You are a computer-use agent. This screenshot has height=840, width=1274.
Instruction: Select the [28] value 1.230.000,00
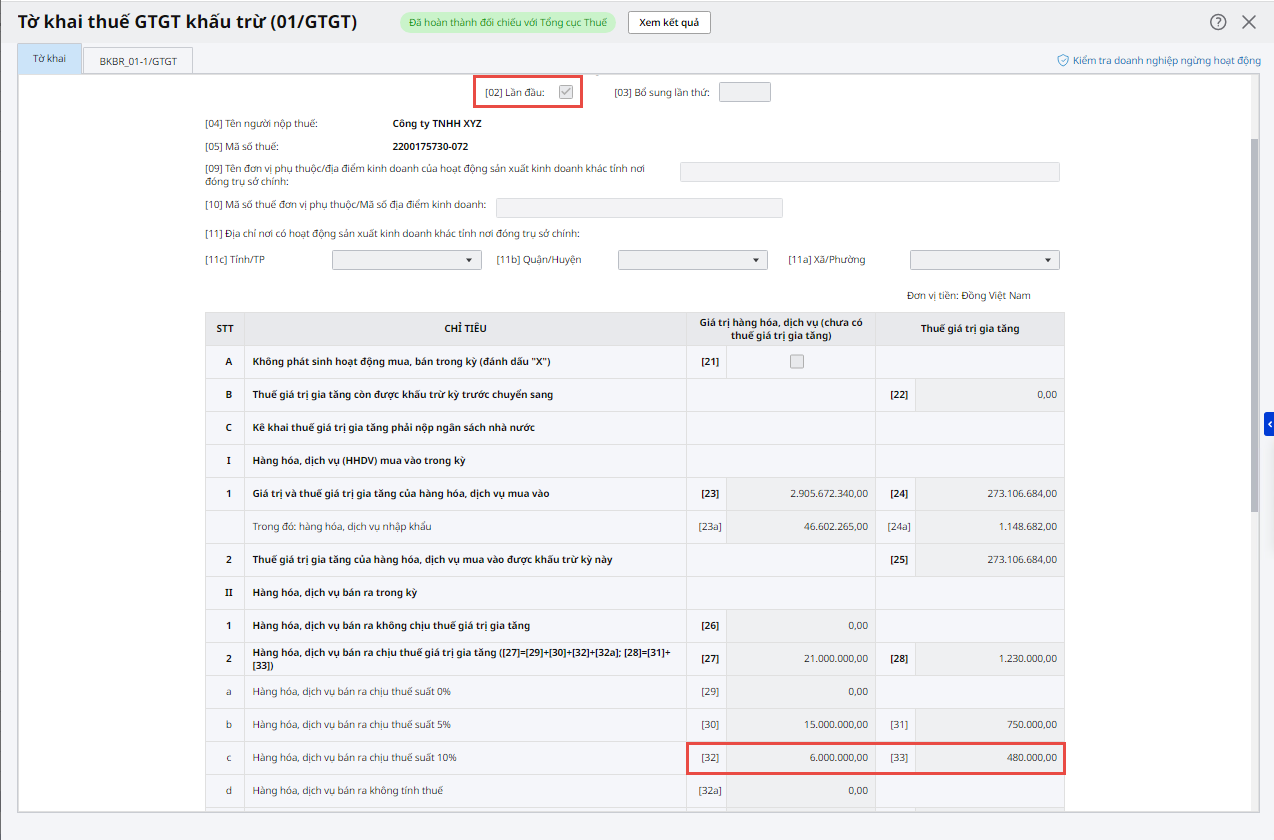click(x=990, y=659)
